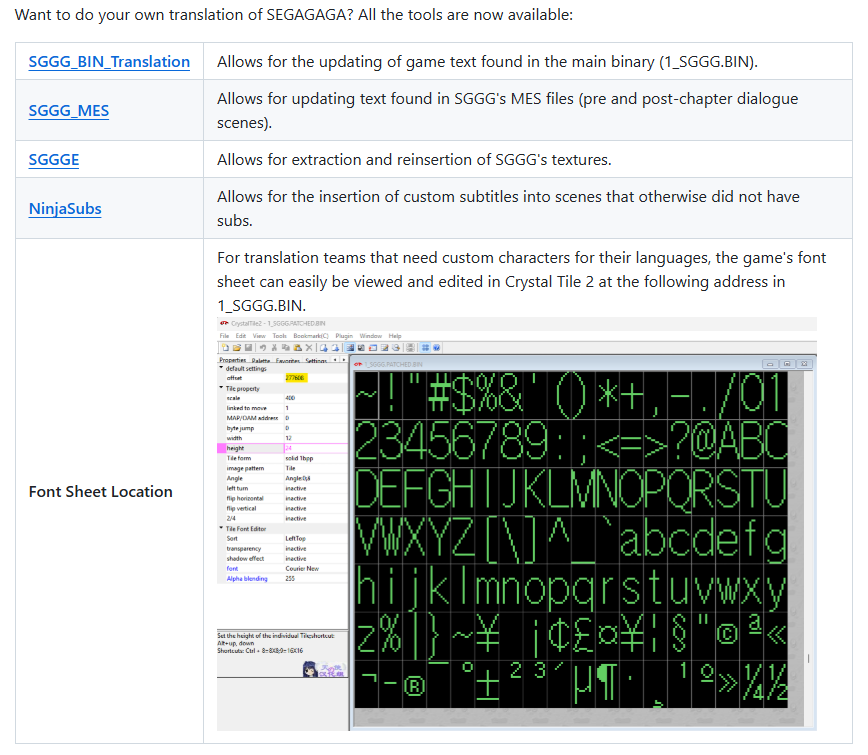Click the width value 12

click(288, 438)
